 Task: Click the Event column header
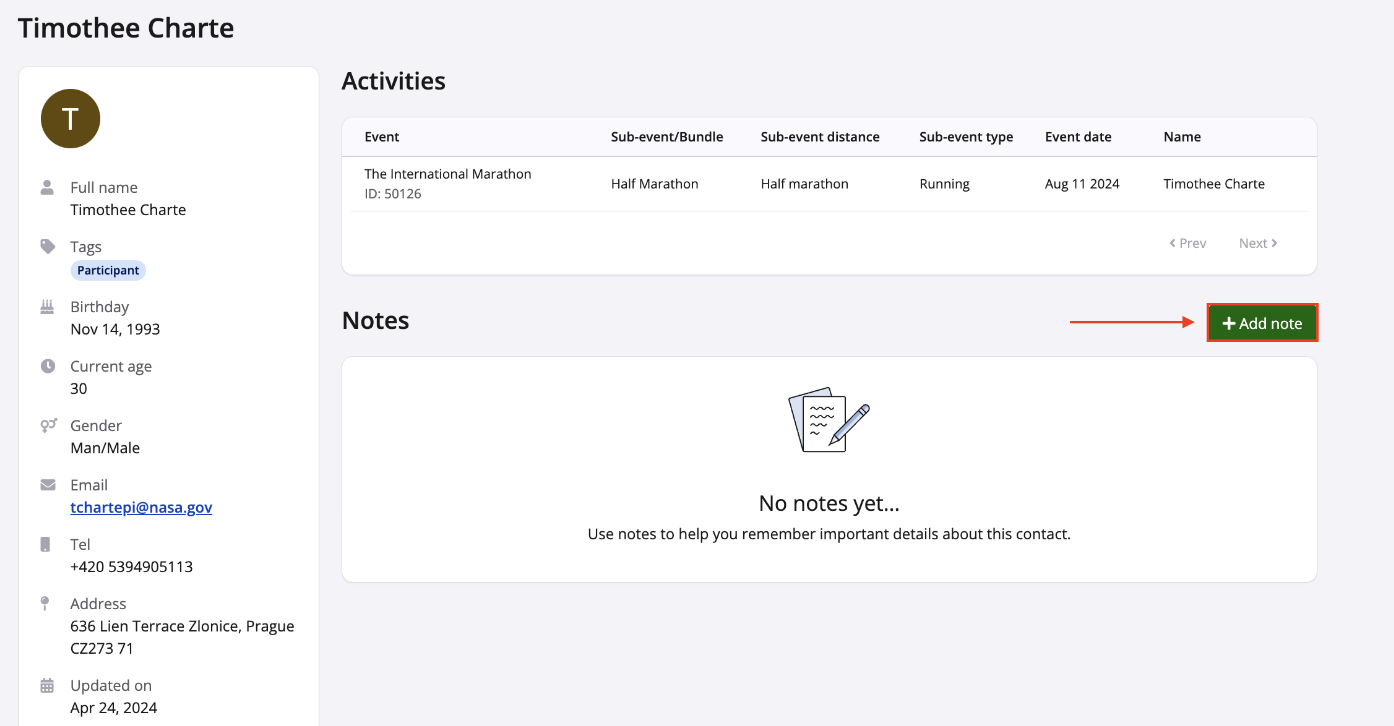[x=382, y=137]
